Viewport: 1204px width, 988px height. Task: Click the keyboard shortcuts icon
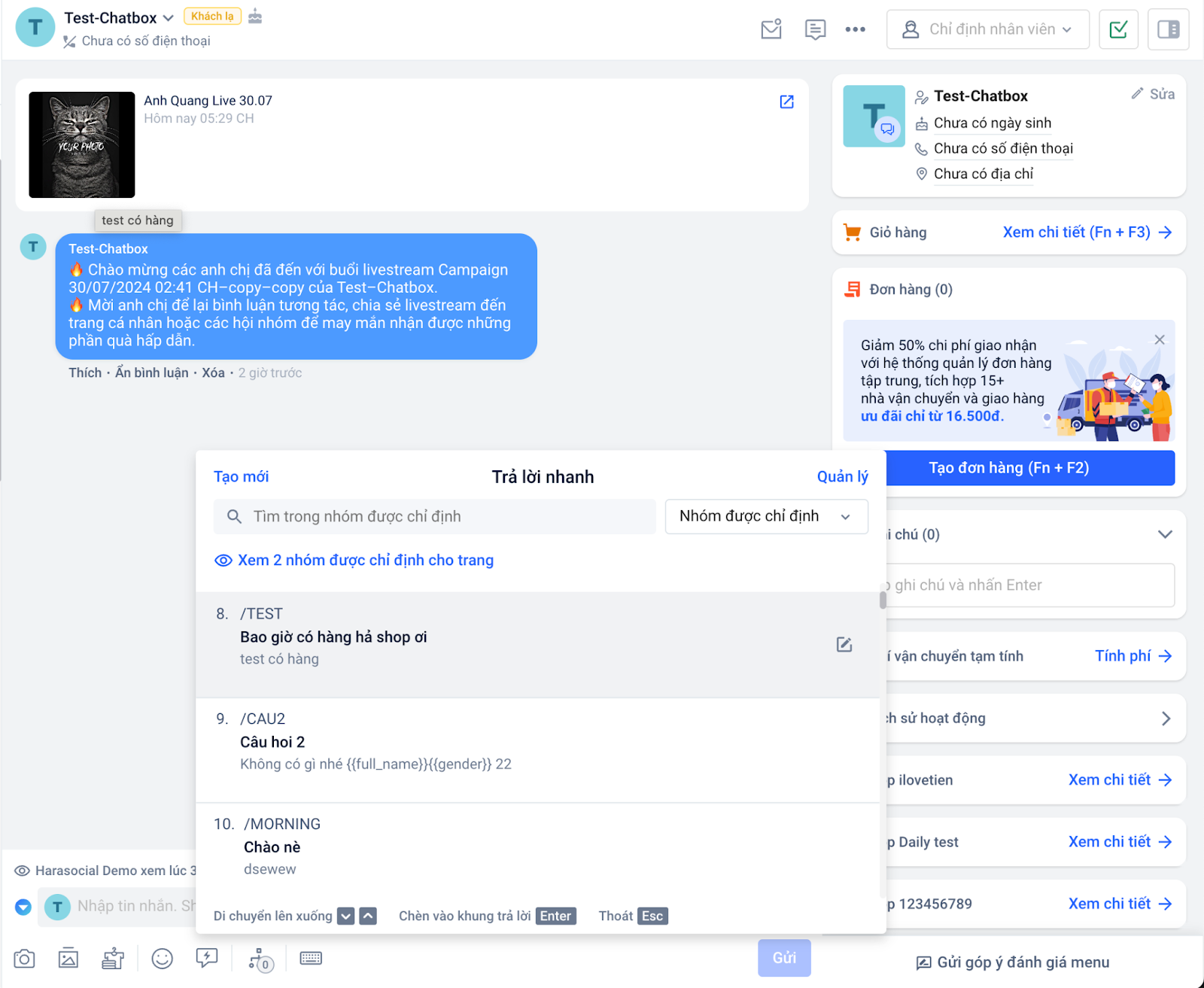tap(311, 958)
